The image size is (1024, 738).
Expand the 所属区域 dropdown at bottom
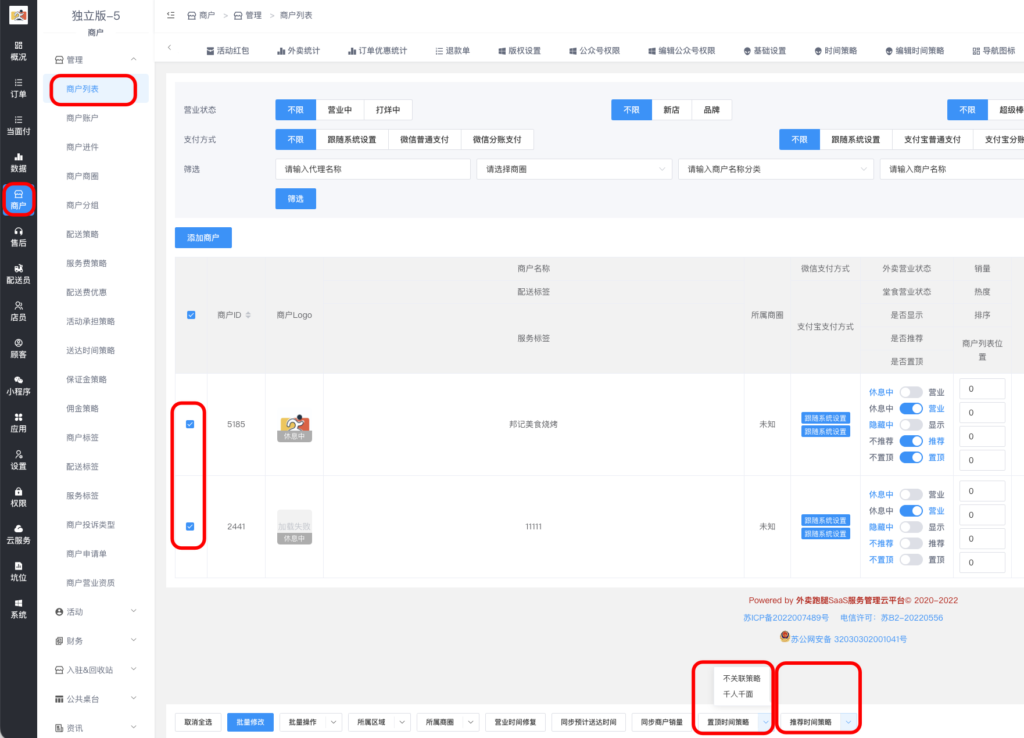point(379,720)
